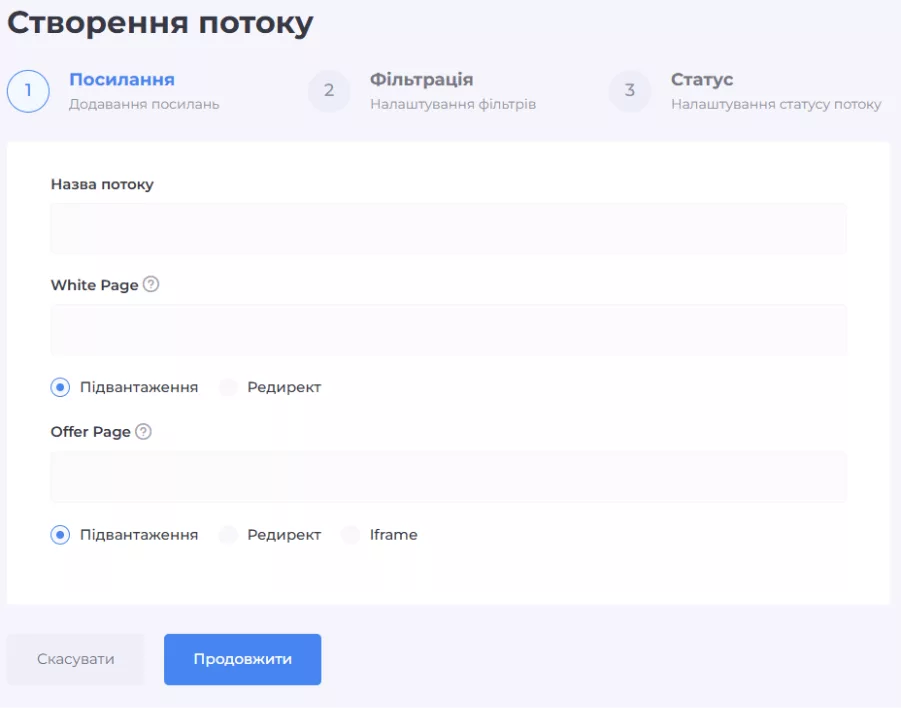
Task: Click into the White Page URL field
Action: tap(448, 330)
